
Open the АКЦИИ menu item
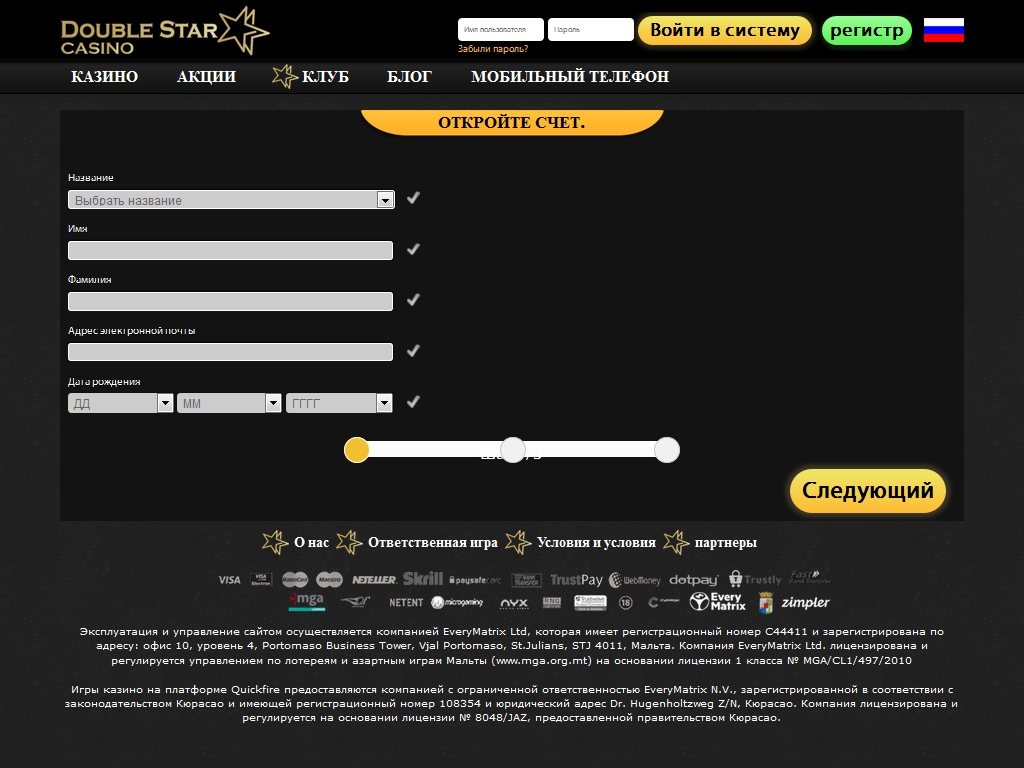pyautogui.click(x=206, y=77)
